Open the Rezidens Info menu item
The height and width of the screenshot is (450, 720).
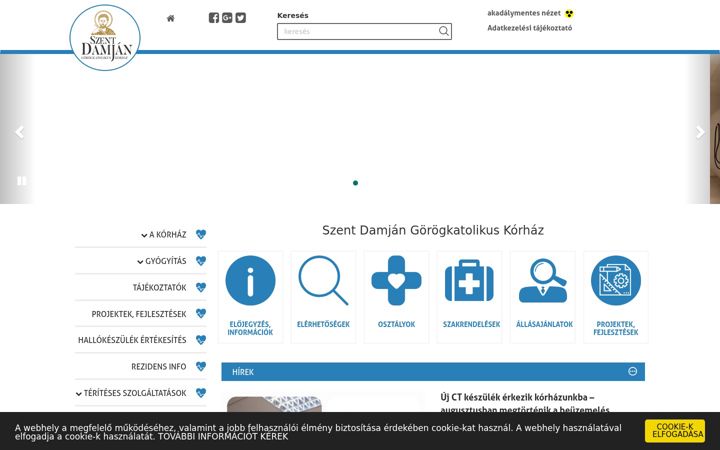[x=159, y=366]
